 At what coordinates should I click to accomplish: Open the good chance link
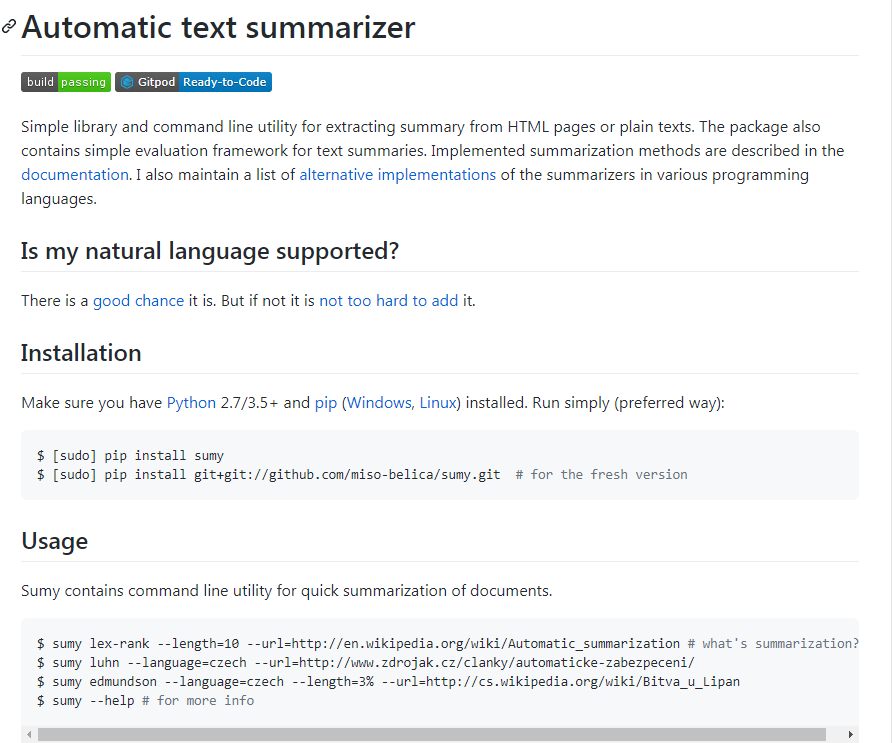click(x=138, y=300)
